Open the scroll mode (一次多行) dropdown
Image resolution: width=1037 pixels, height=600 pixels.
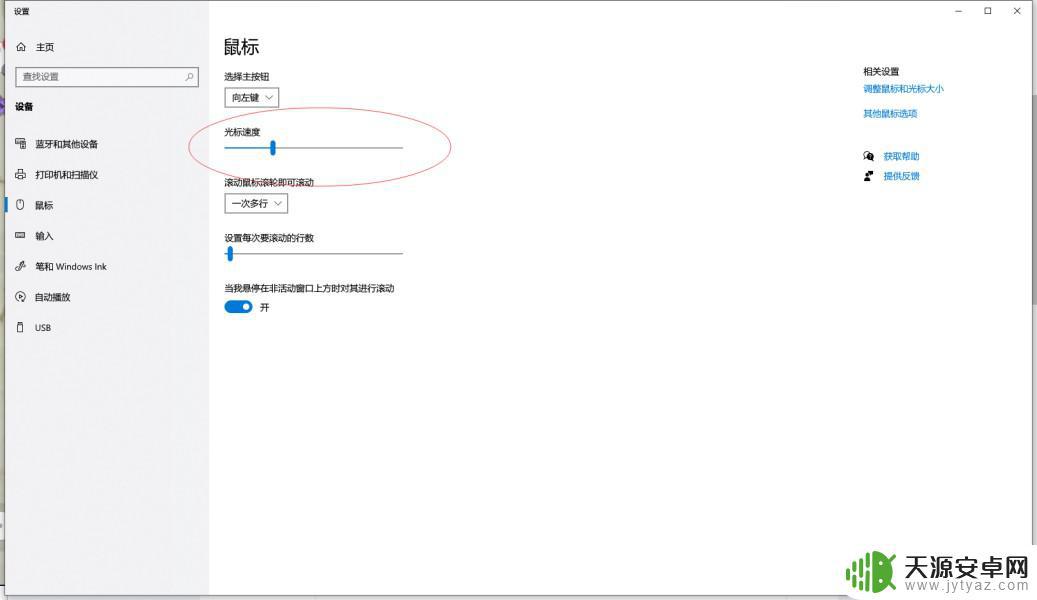point(256,203)
